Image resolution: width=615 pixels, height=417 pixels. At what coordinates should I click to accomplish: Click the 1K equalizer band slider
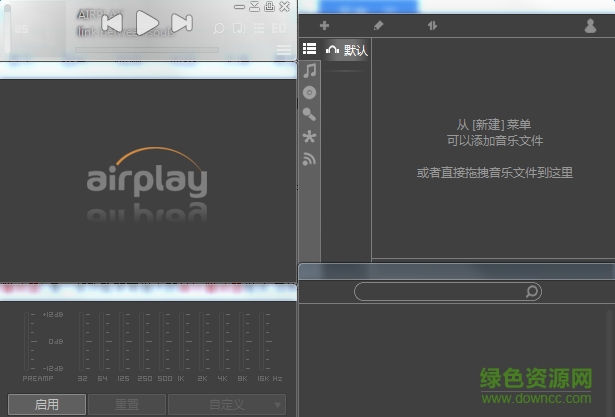[182, 341]
